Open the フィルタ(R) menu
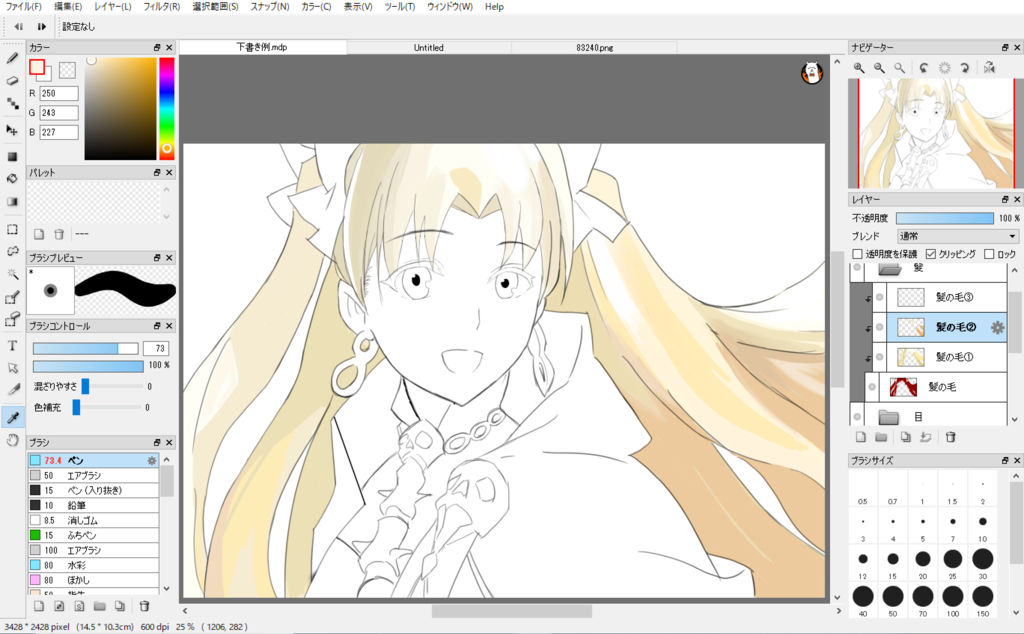This screenshot has width=1024, height=634. [161, 7]
